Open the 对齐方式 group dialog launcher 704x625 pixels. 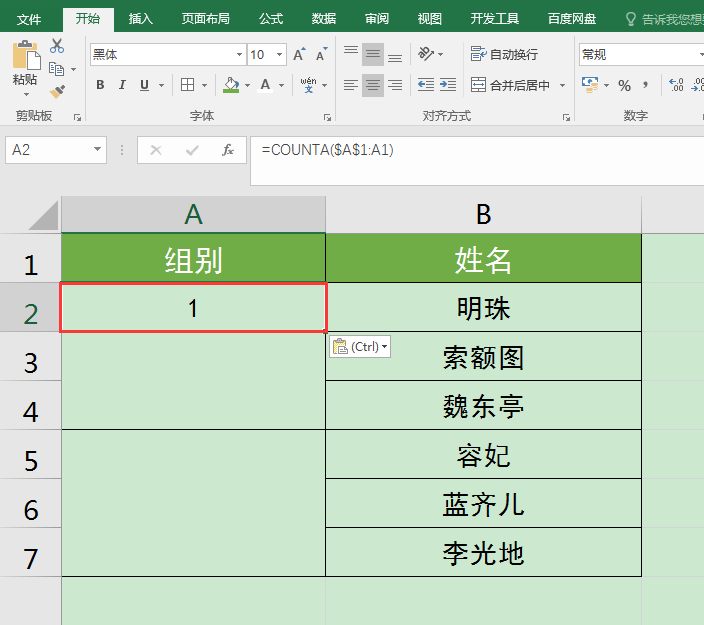pyautogui.click(x=566, y=118)
